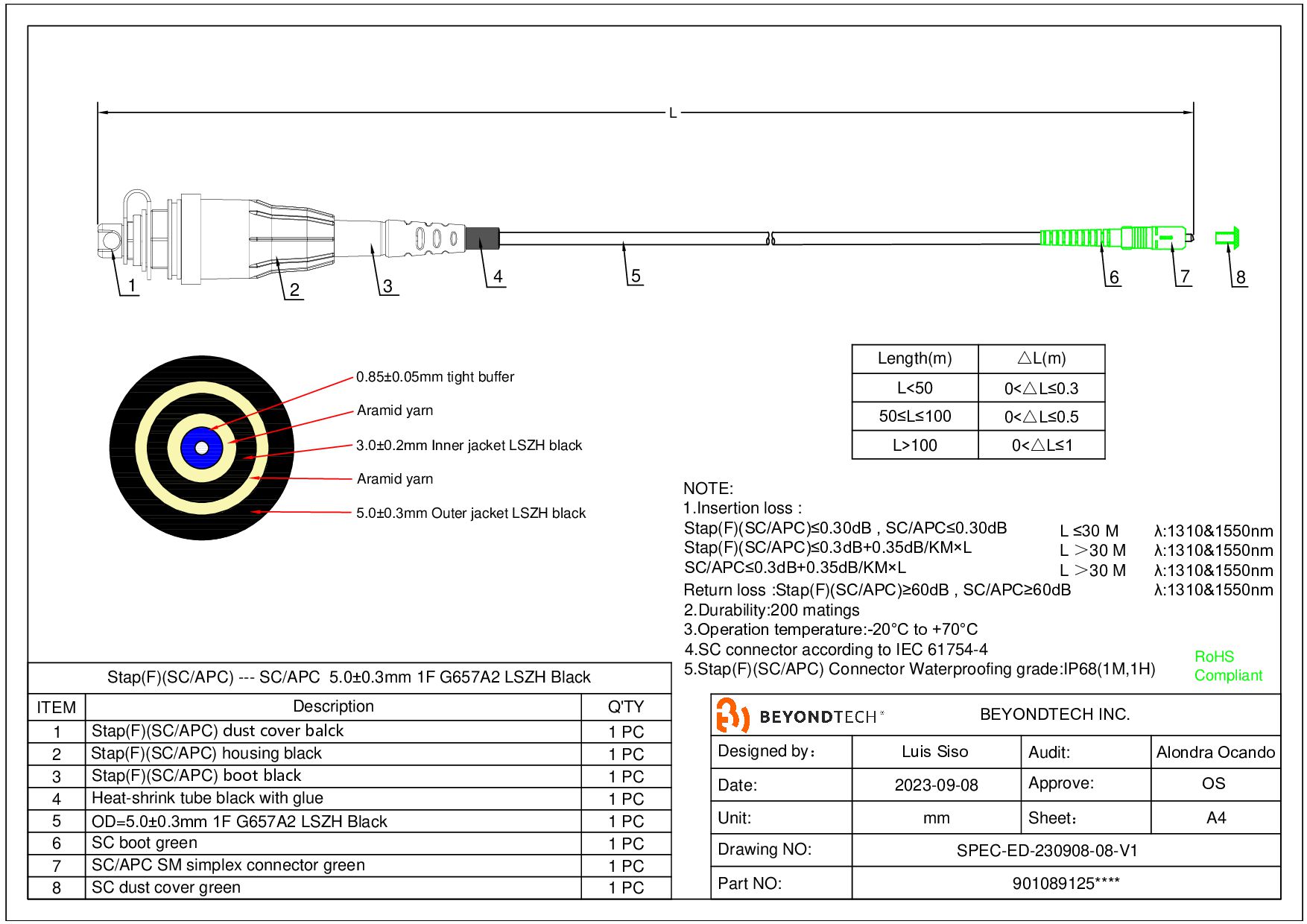Click the auditor name 'Alondra Ocando'

(1215, 753)
